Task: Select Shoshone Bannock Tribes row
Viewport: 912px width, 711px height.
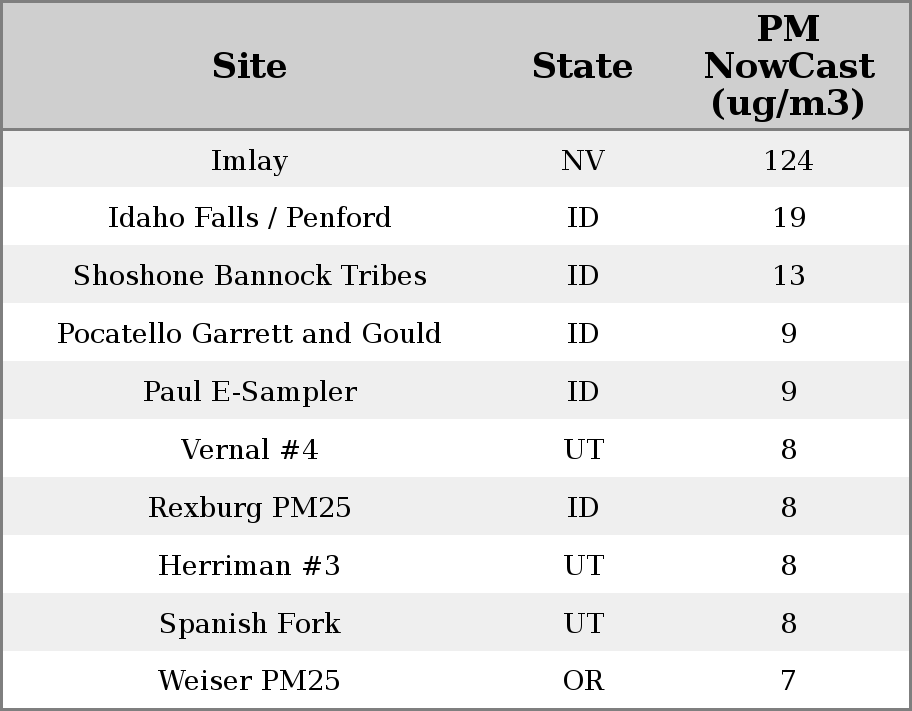Action: click(249, 276)
